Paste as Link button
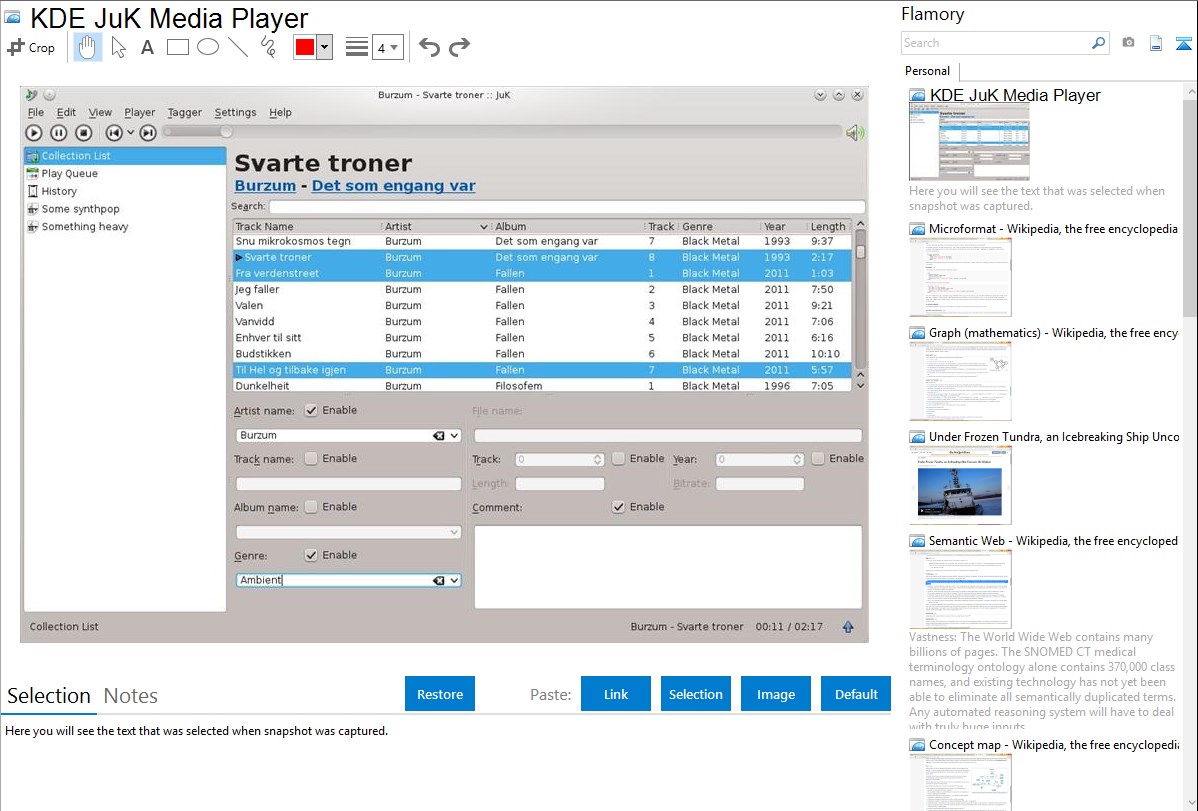The width and height of the screenshot is (1198, 811). click(x=616, y=694)
